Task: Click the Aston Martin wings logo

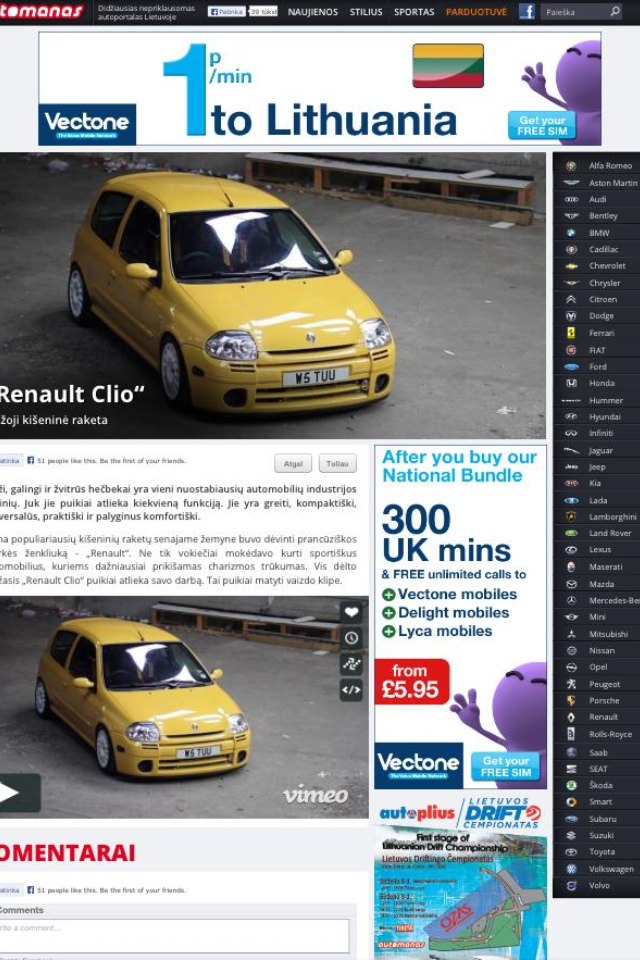Action: pyautogui.click(x=571, y=182)
